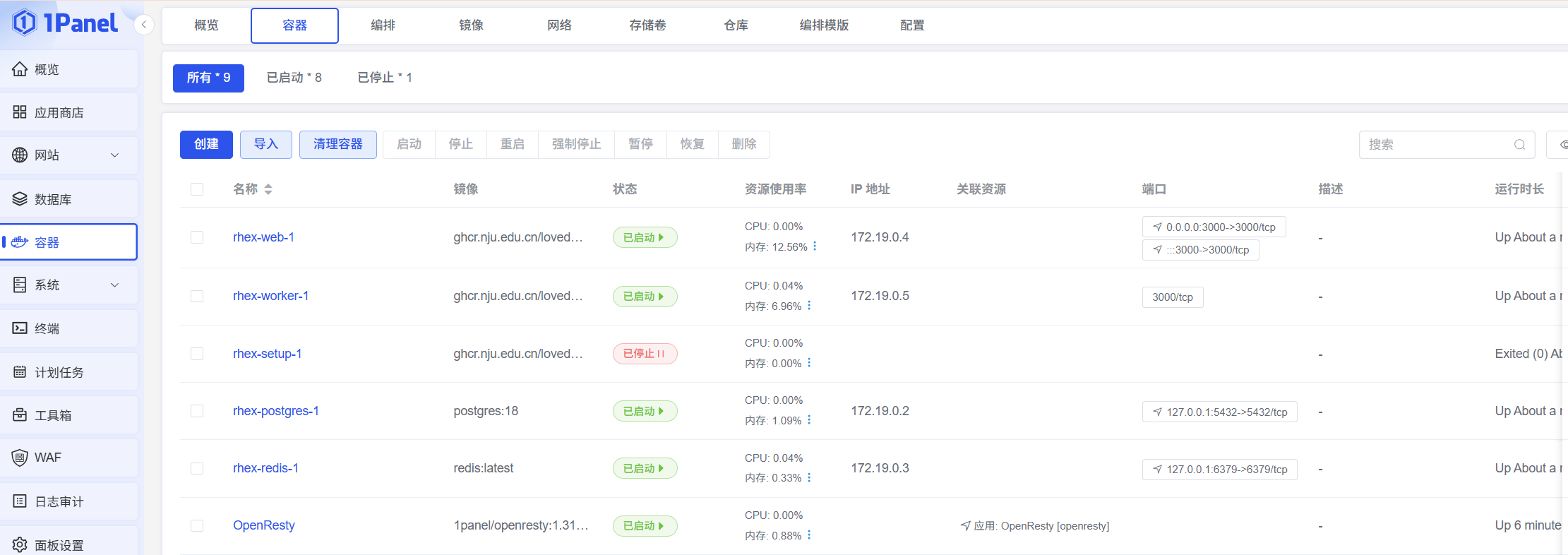This screenshot has width=1568, height=555.
Task: Collapse the sidebar with the arrow button
Action: pos(144,25)
